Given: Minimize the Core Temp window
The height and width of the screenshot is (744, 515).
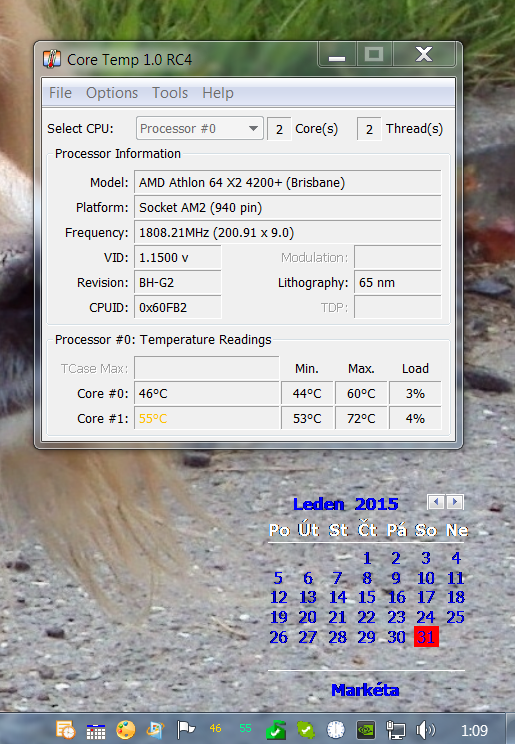Looking at the screenshot, I should tap(337, 55).
